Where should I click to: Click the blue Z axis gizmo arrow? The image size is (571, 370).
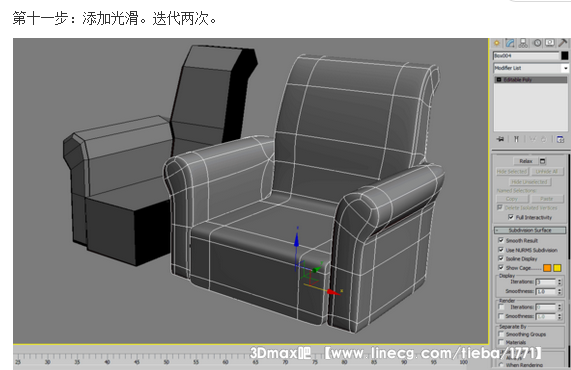tap(296, 239)
